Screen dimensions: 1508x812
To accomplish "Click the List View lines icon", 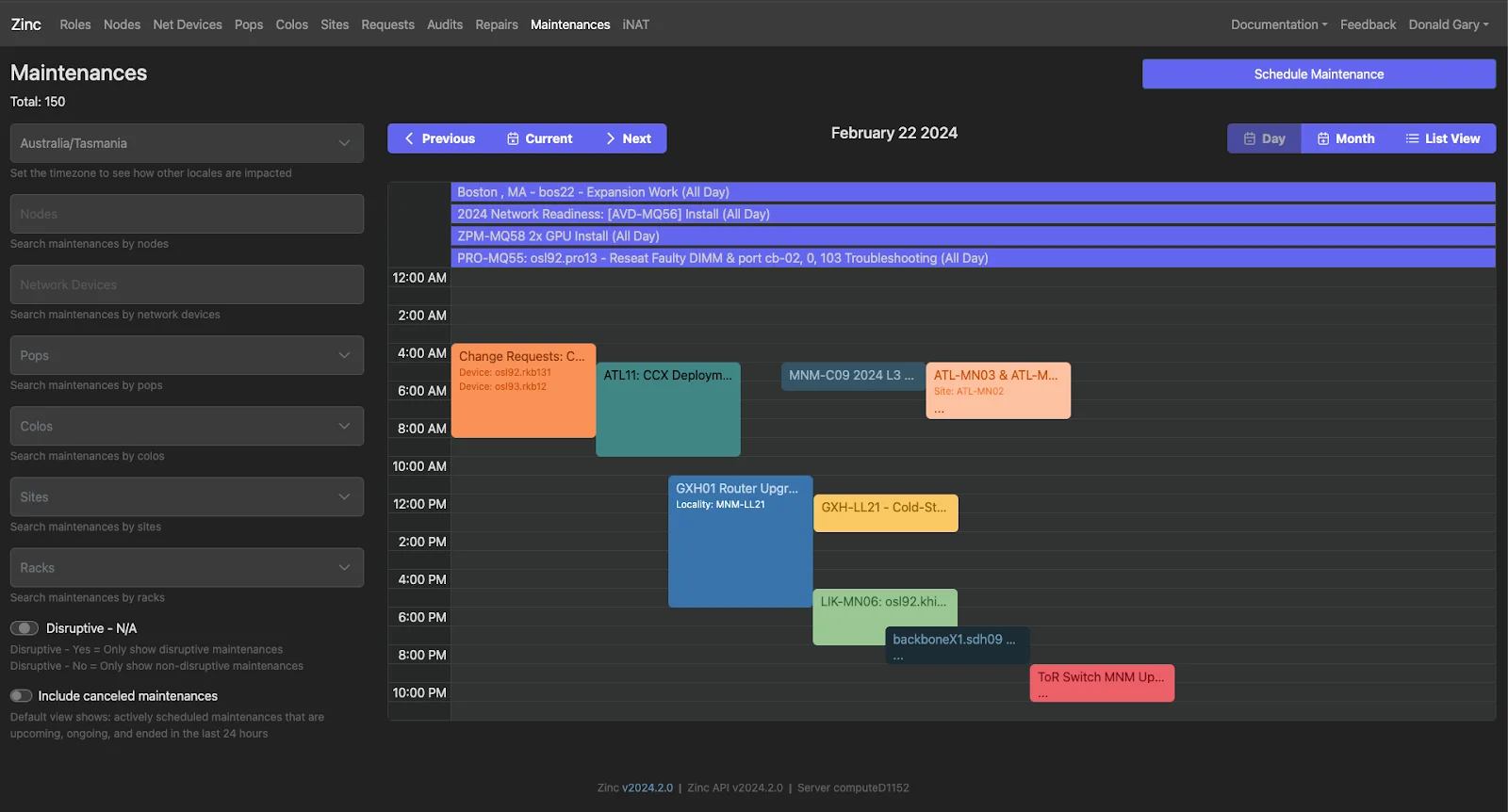I will pyautogui.click(x=1412, y=138).
